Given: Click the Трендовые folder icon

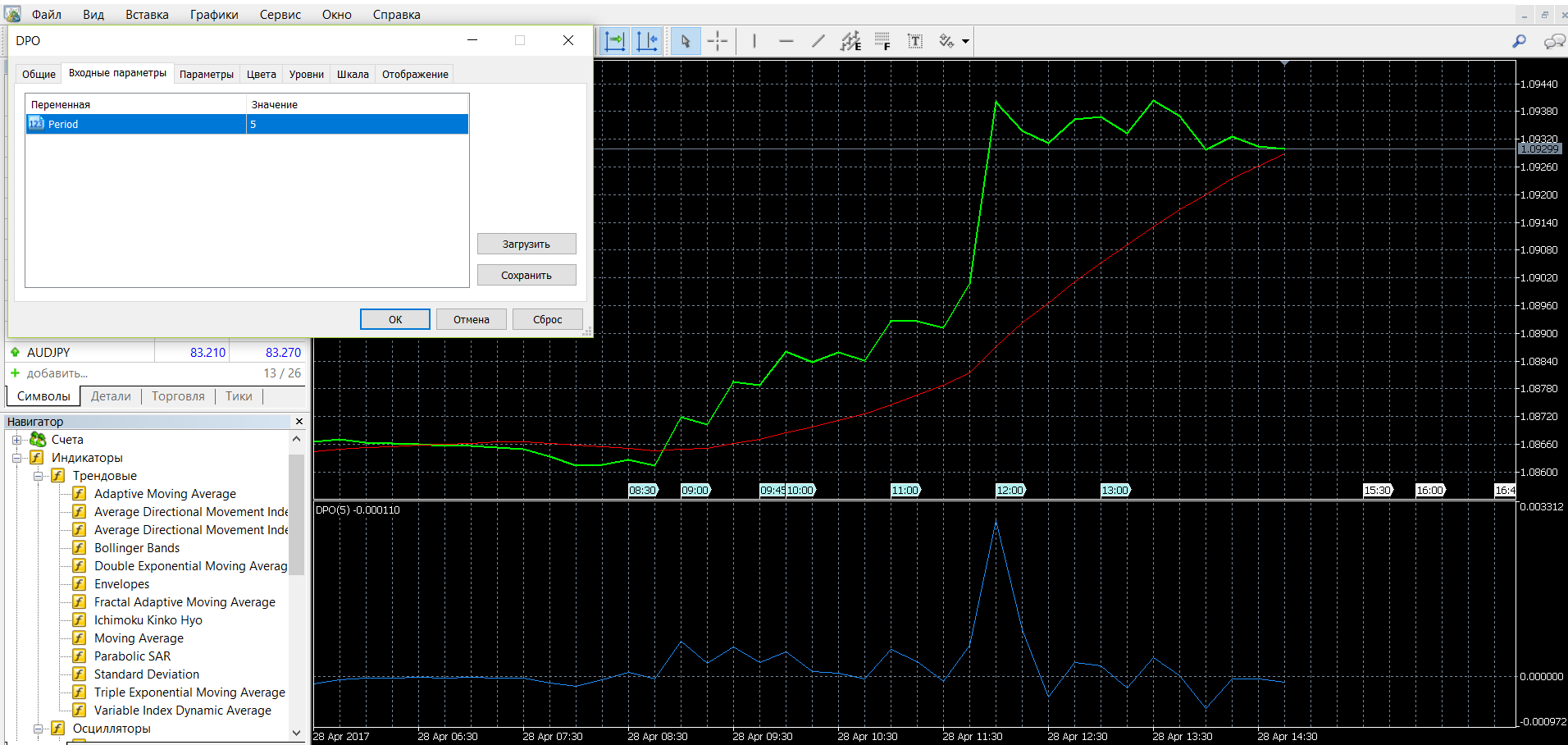Looking at the screenshot, I should point(58,476).
